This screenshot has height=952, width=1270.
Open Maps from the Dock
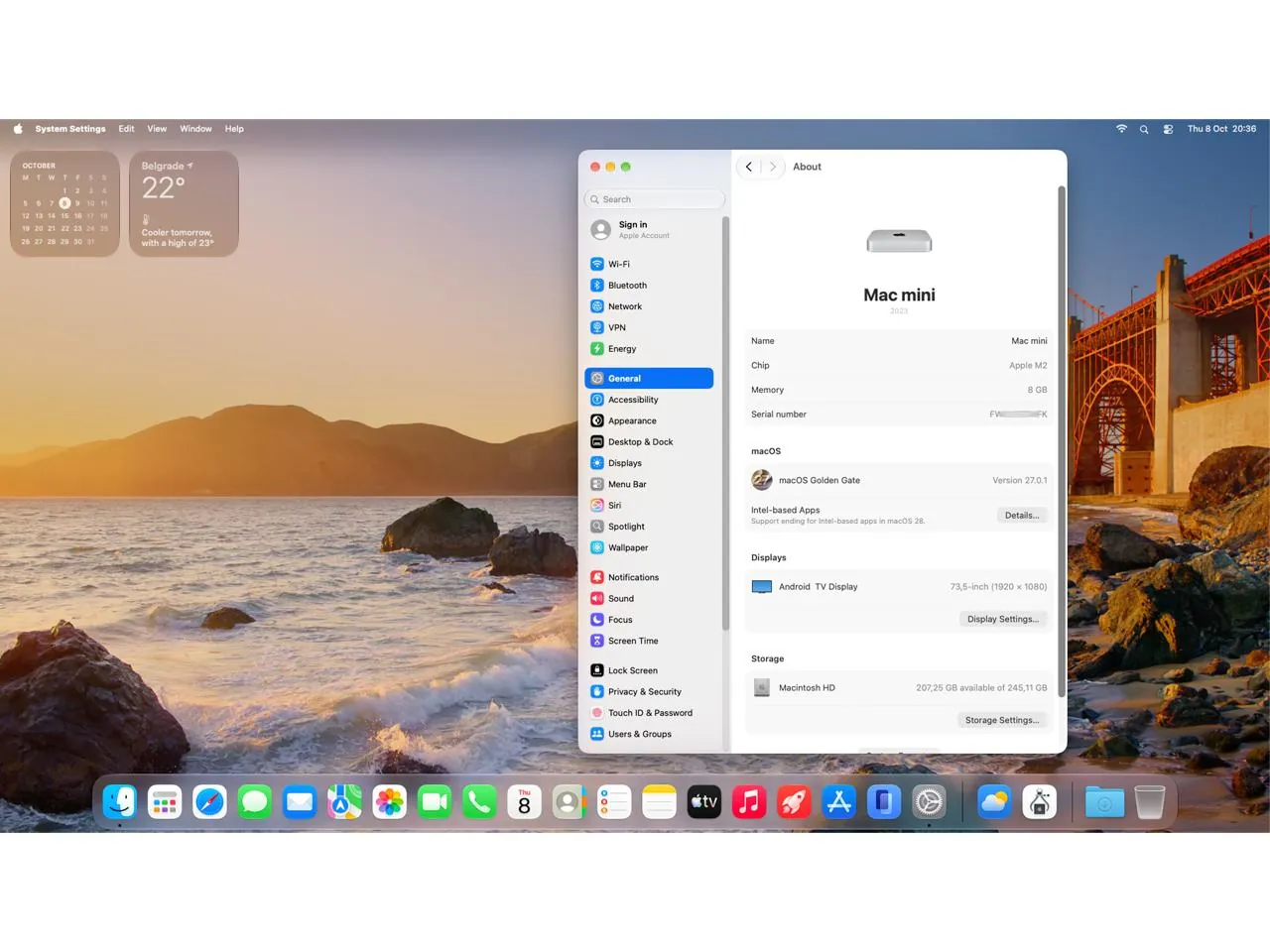click(344, 802)
